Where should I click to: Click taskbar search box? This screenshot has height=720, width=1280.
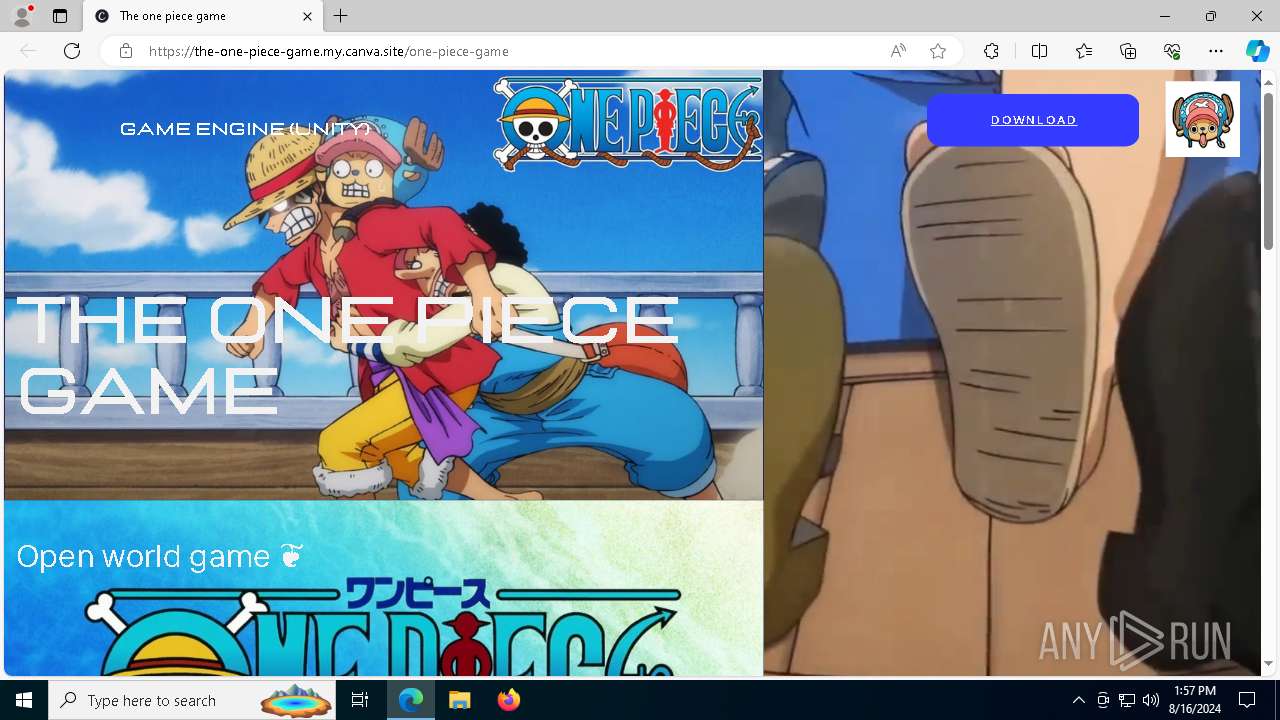pos(194,700)
